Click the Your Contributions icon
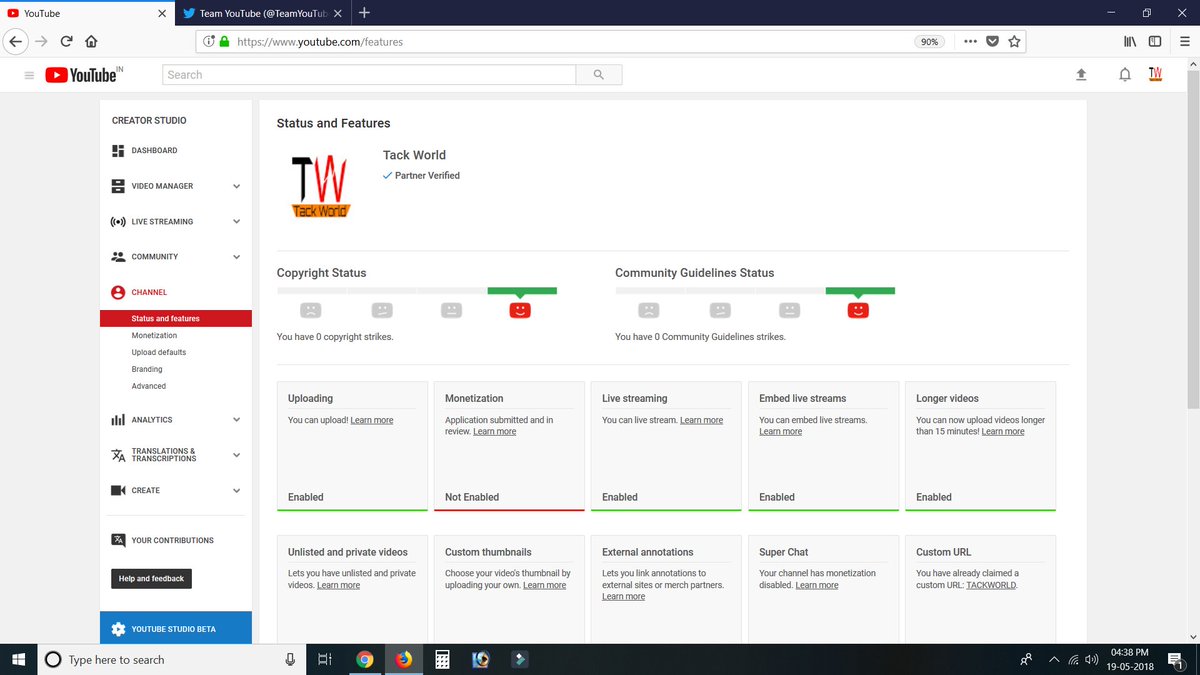1200x675 pixels. [x=118, y=540]
